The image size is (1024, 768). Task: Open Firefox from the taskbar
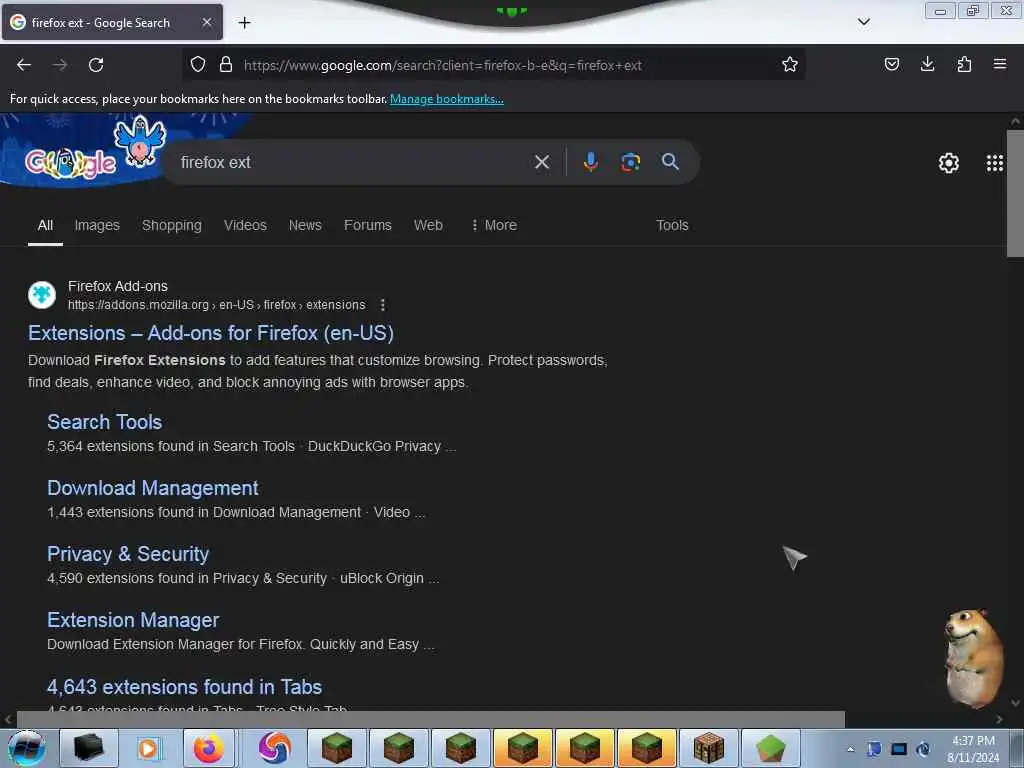tap(208, 748)
